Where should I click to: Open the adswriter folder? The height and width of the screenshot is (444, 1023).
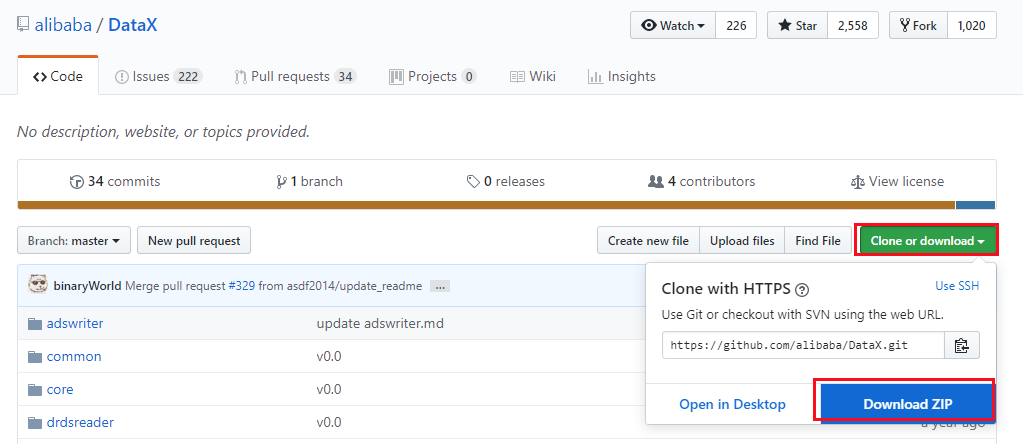(75, 323)
